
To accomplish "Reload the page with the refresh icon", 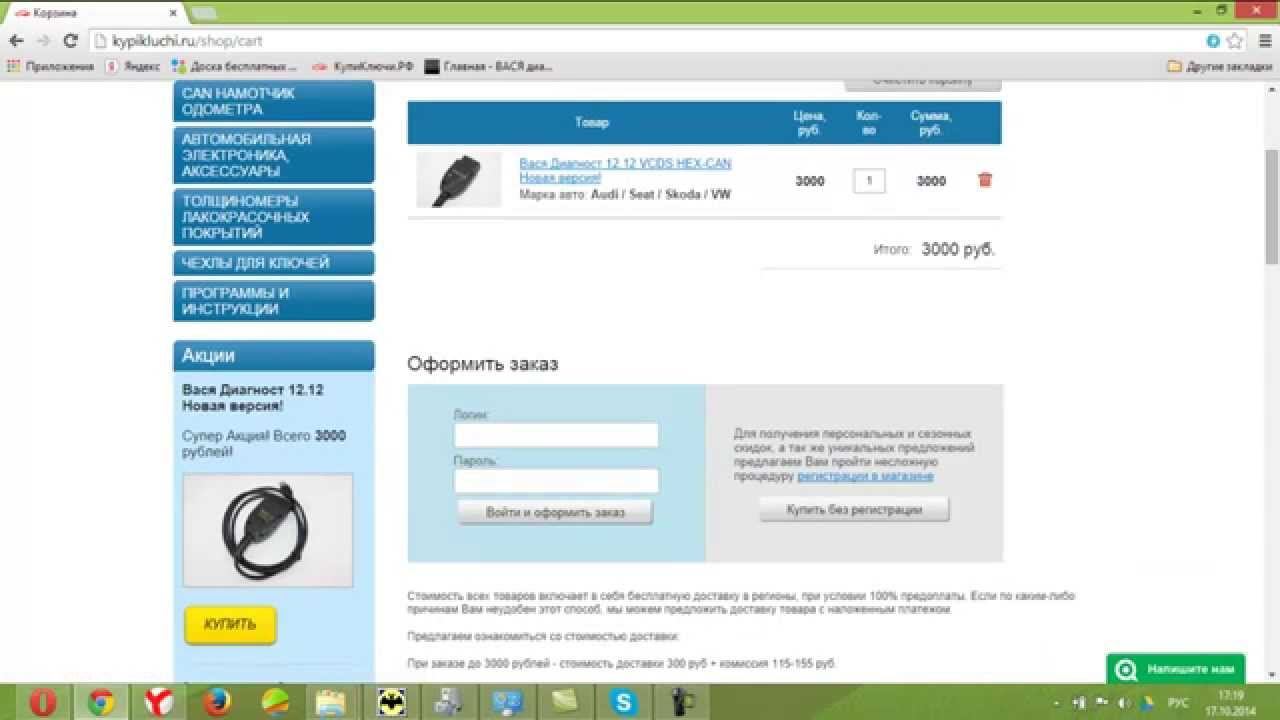I will (70, 41).
